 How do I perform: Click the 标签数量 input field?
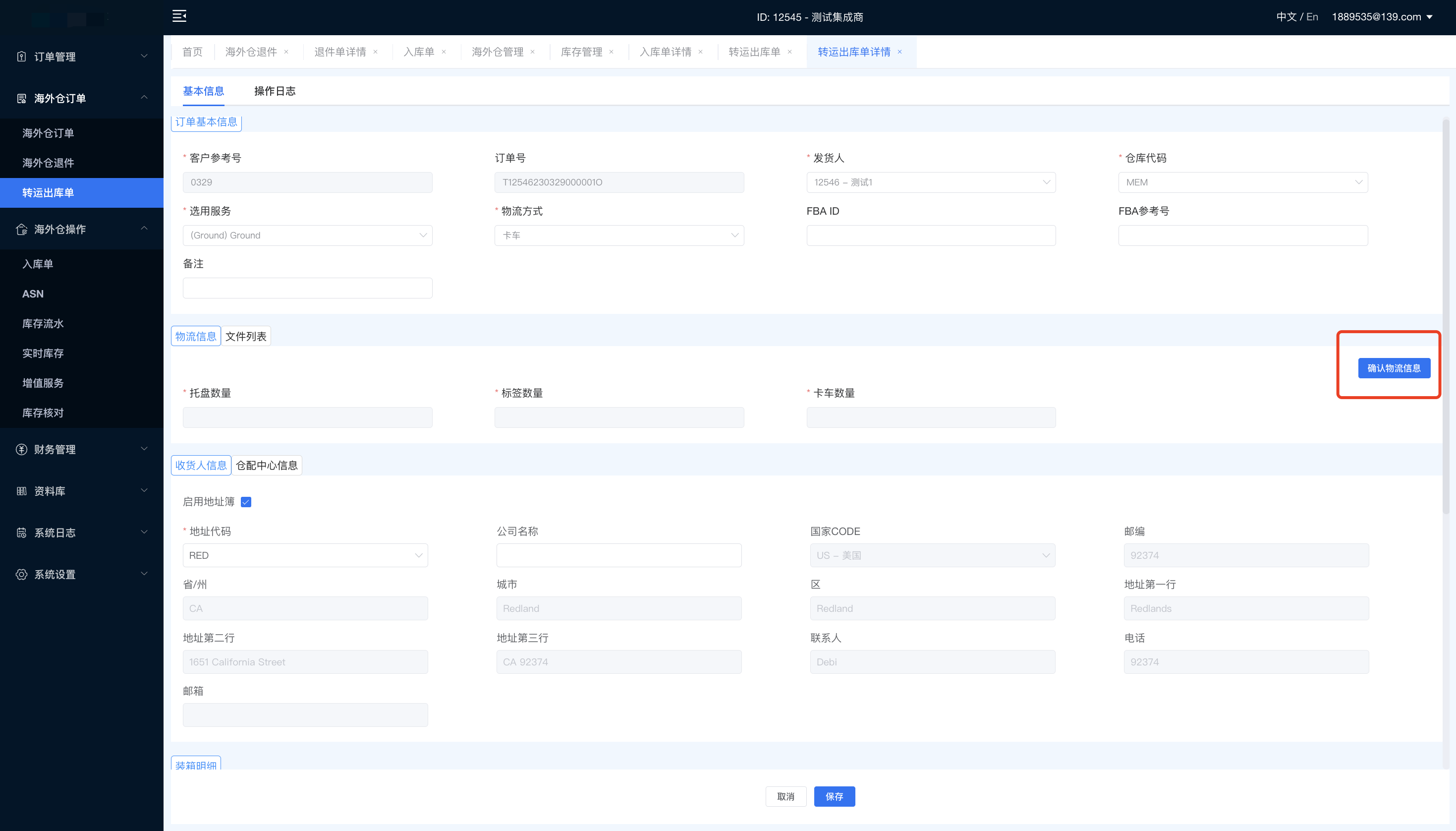pos(619,417)
